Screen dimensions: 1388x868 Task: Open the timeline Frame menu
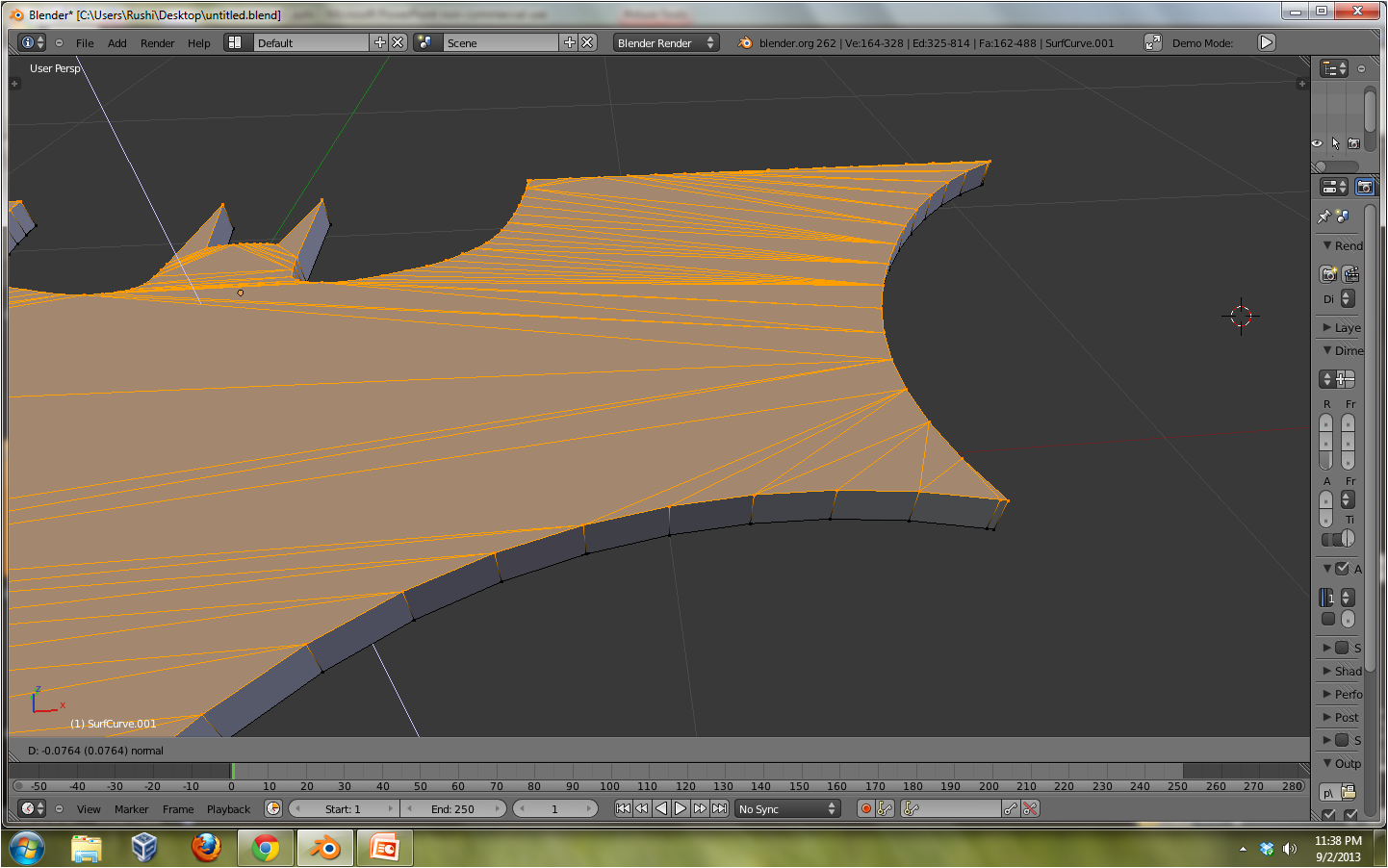pos(178,809)
